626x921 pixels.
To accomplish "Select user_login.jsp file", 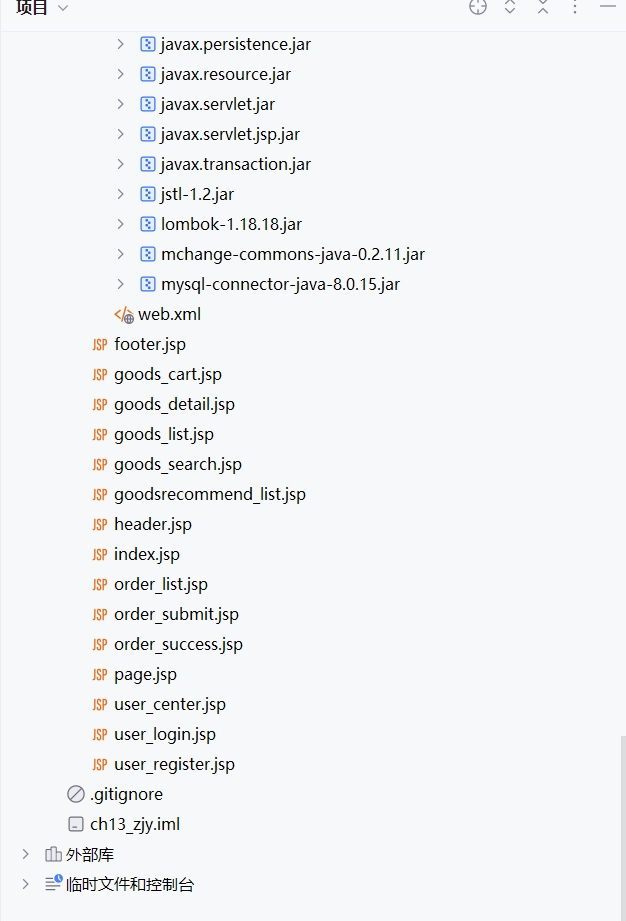I will [164, 734].
